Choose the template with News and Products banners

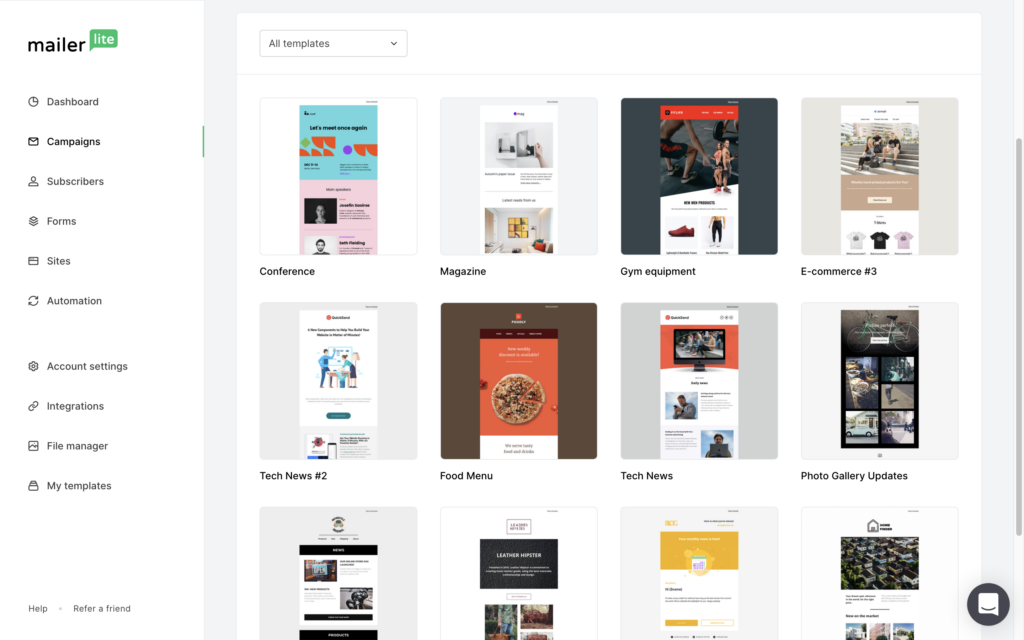(x=338, y=573)
